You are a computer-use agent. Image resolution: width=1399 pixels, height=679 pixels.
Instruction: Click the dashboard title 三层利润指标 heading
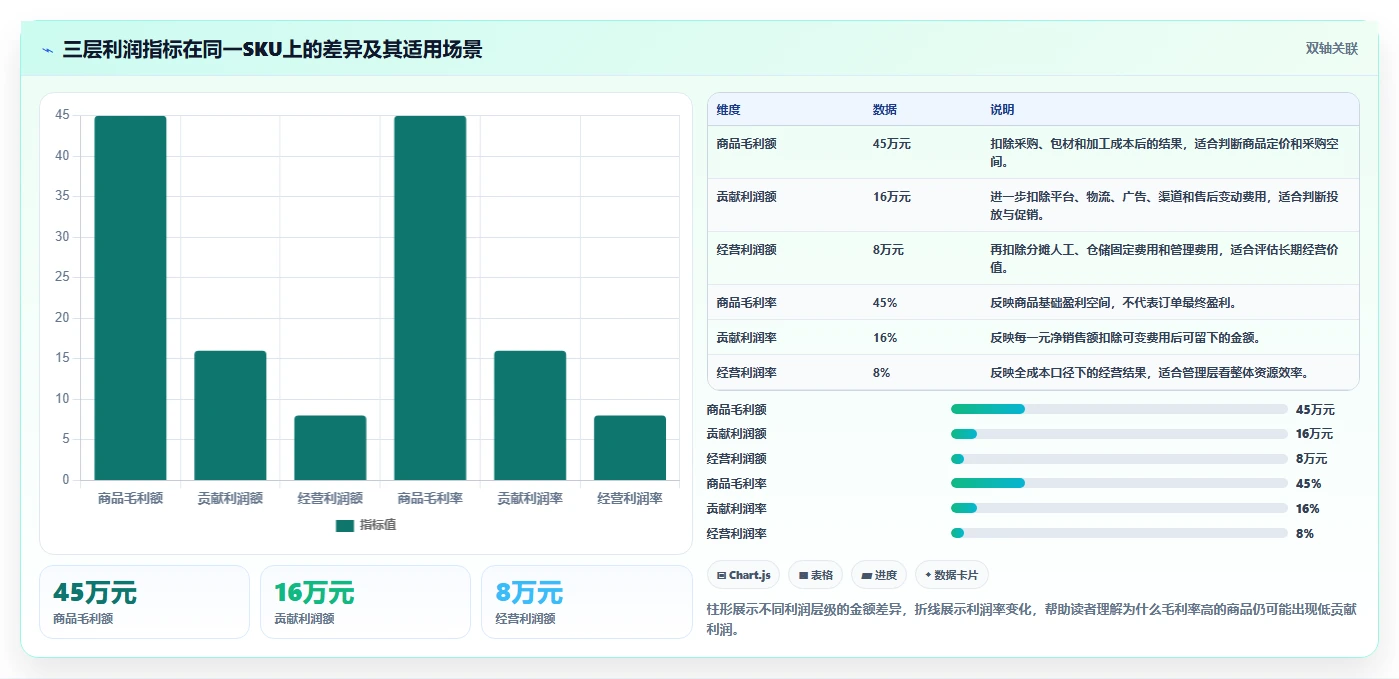tap(272, 49)
